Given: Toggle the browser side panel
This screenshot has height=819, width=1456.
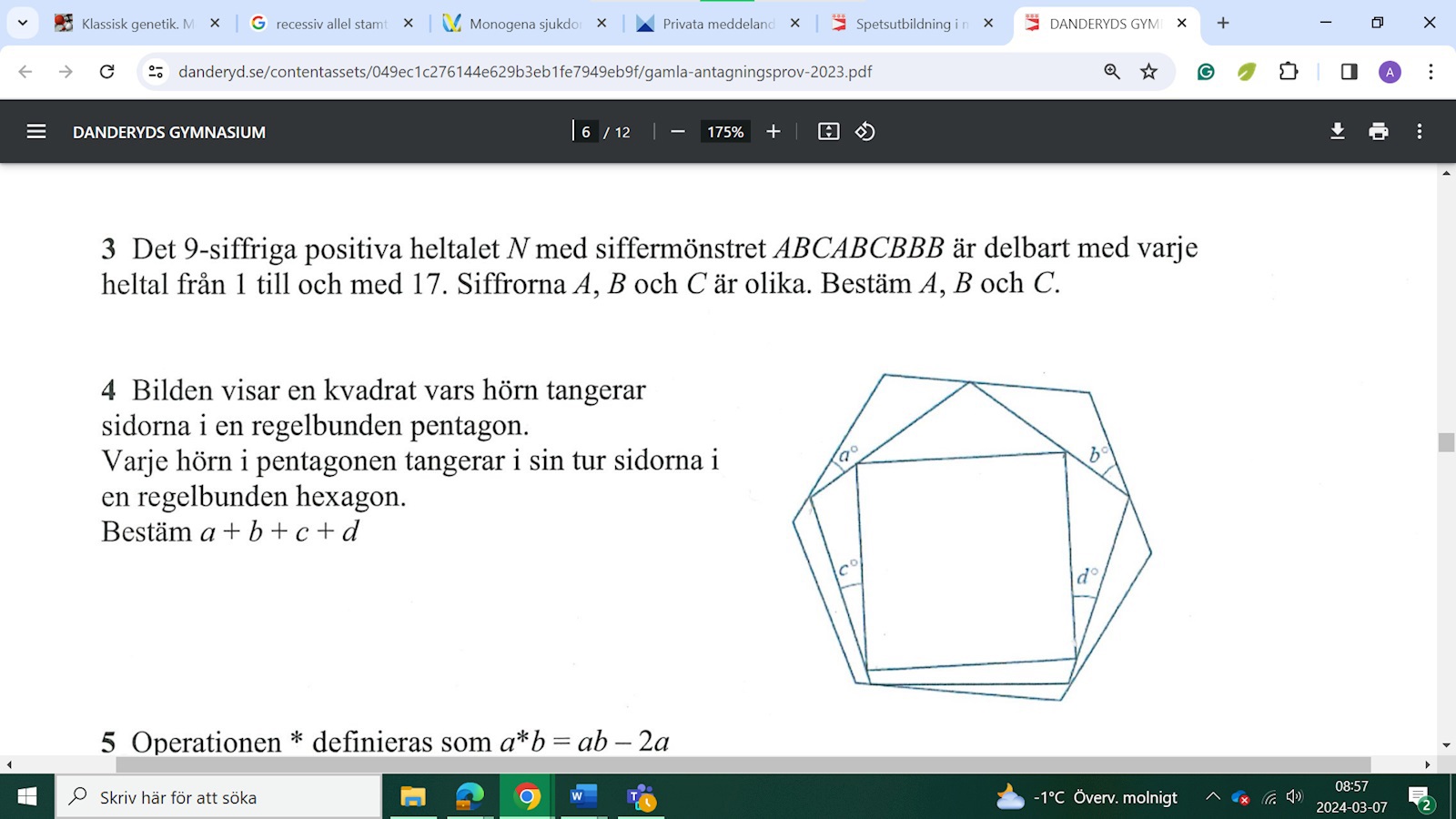Looking at the screenshot, I should [1349, 72].
